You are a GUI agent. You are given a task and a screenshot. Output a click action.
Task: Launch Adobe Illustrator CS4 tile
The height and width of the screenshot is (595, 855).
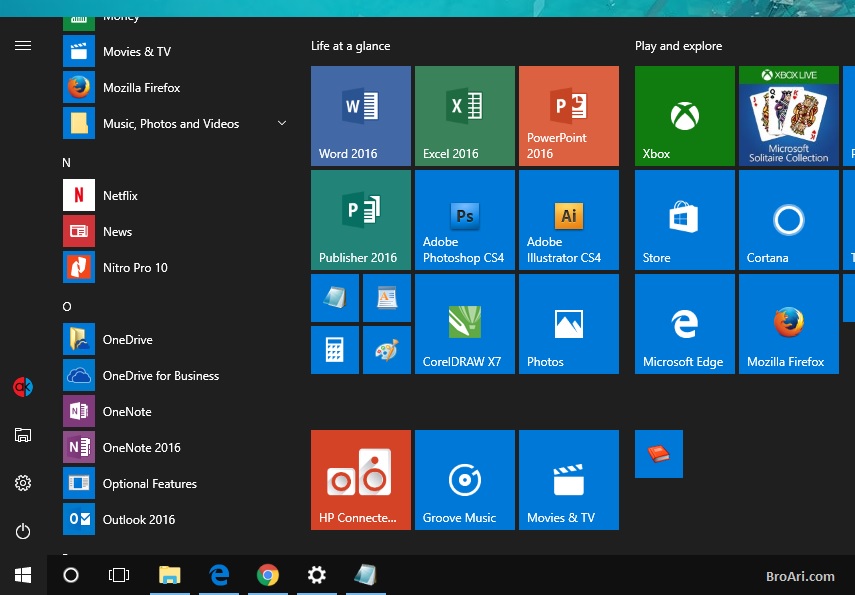point(568,219)
